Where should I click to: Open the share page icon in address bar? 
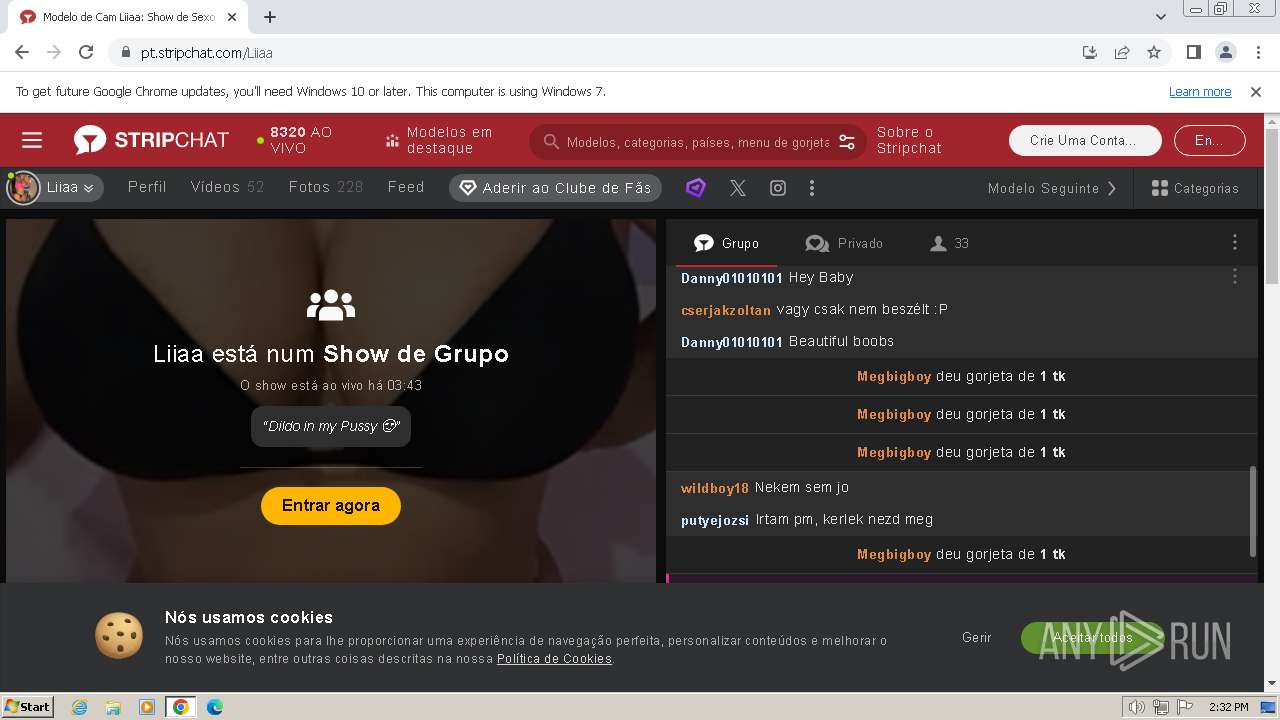tap(1122, 53)
